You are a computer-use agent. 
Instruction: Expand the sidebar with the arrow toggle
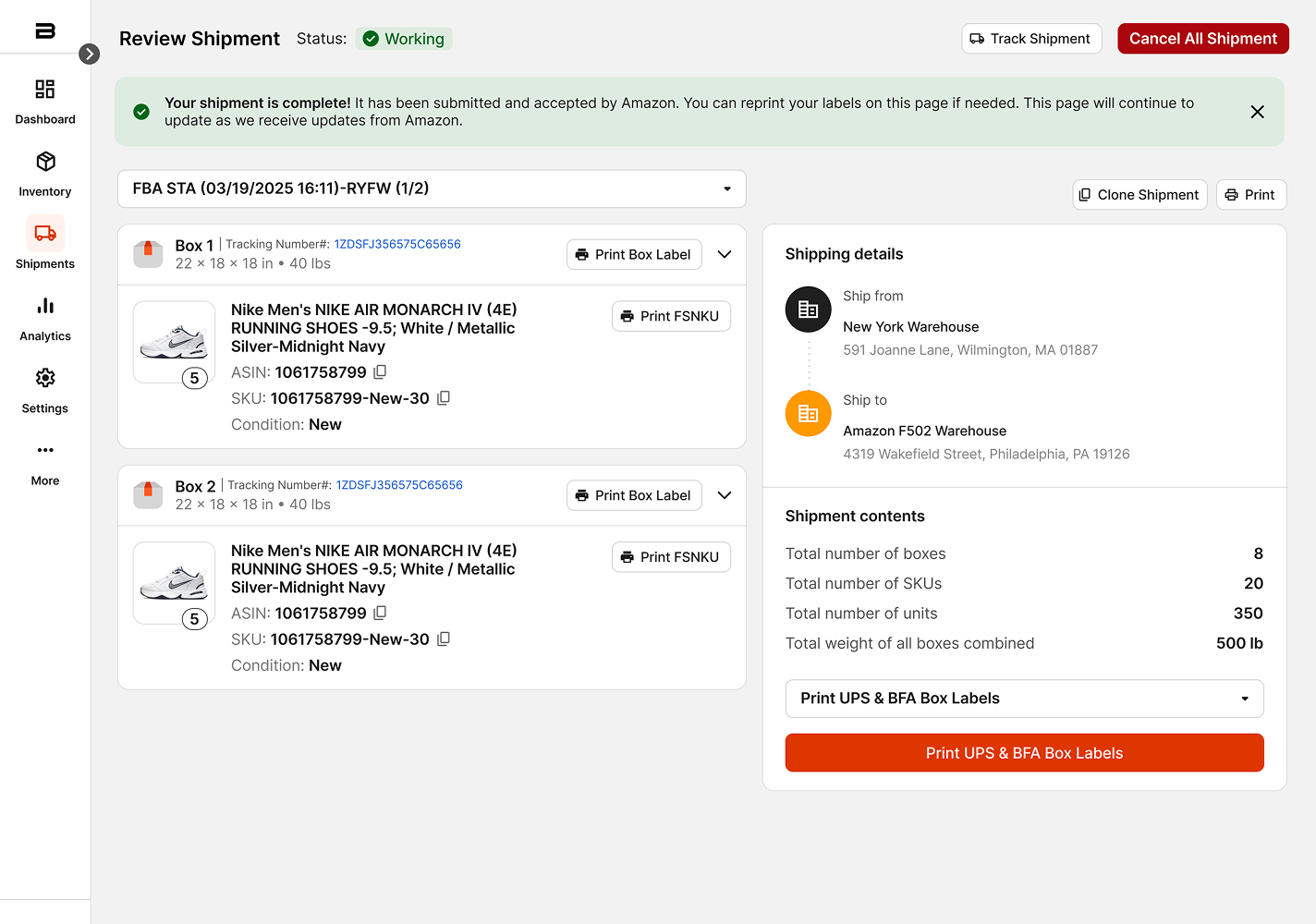click(x=89, y=54)
